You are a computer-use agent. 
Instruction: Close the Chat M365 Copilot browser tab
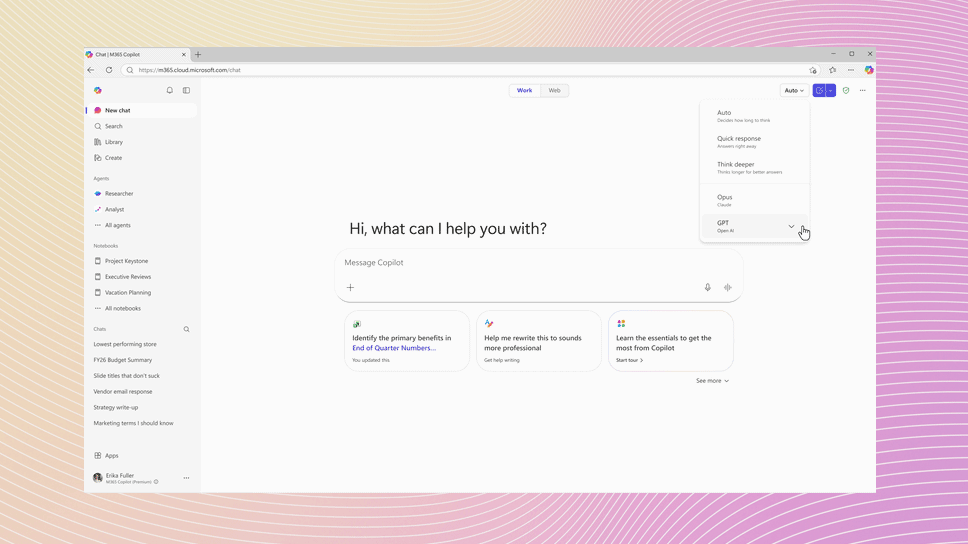(183, 54)
